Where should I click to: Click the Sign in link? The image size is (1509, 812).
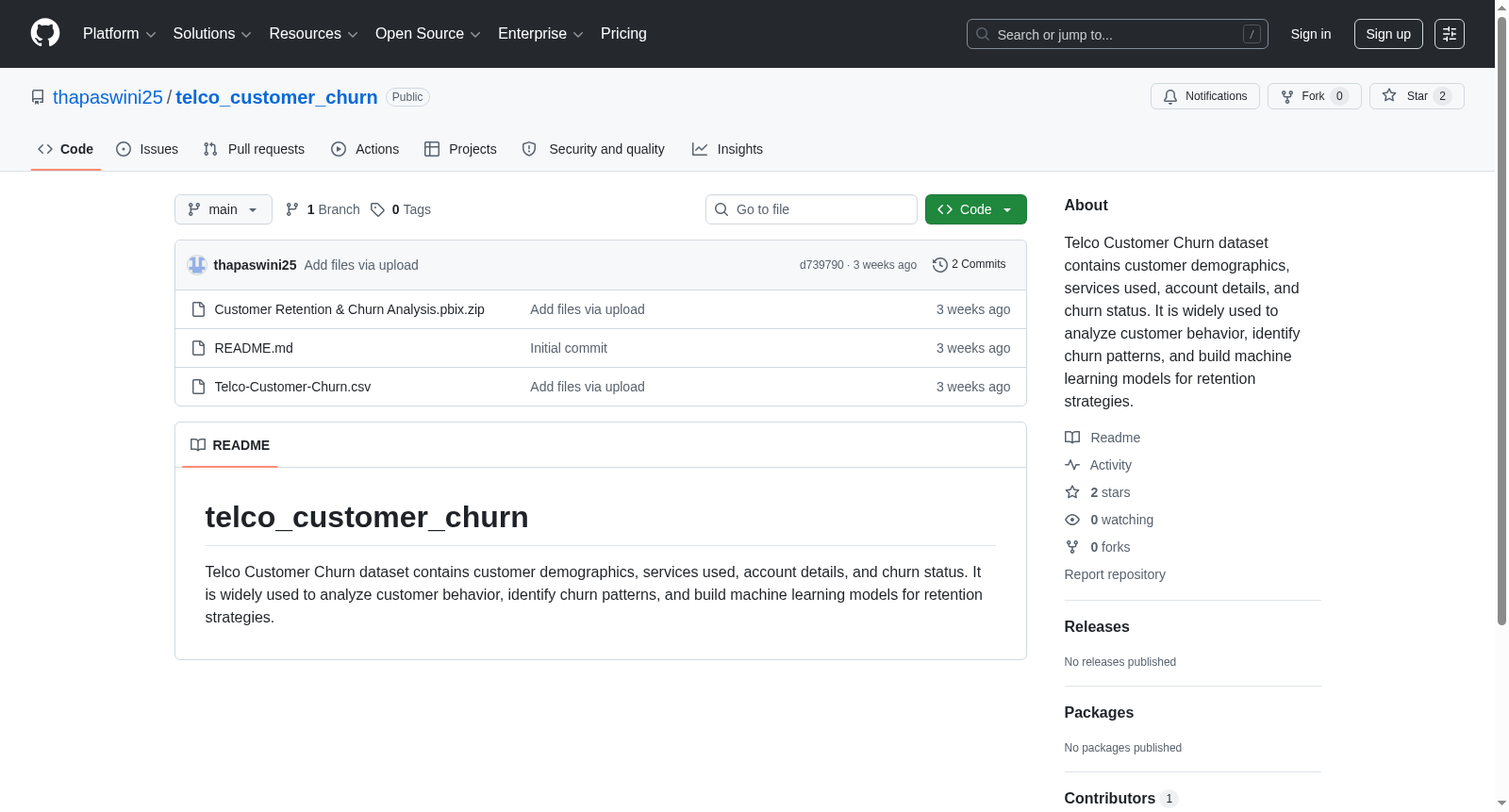click(x=1311, y=34)
